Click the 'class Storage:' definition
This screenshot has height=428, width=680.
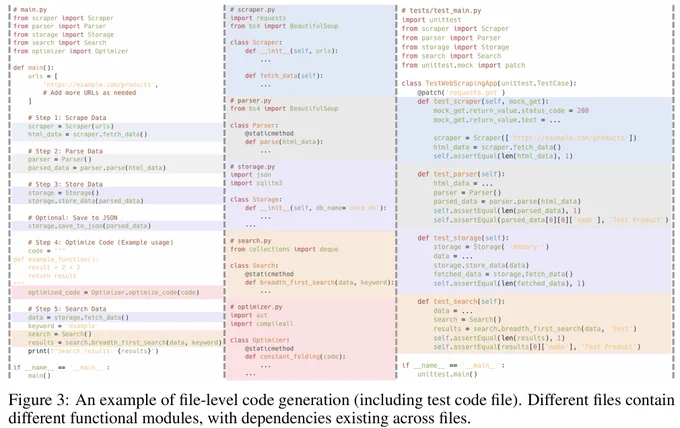pos(256,199)
